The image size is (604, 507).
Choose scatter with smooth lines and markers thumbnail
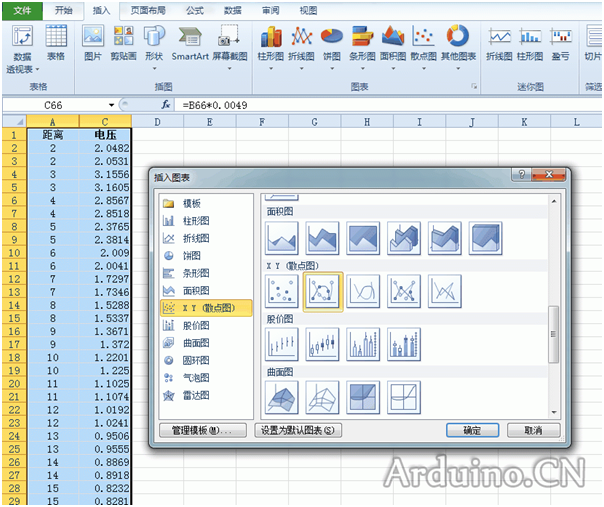[x=323, y=291]
